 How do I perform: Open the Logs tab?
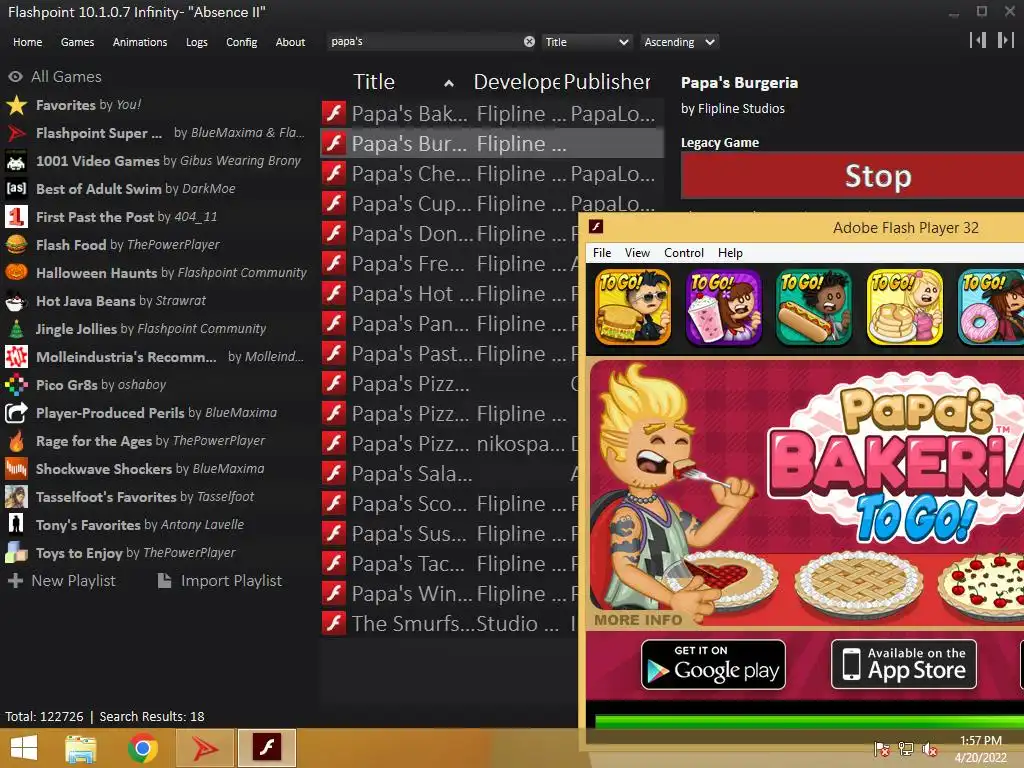pyautogui.click(x=197, y=42)
